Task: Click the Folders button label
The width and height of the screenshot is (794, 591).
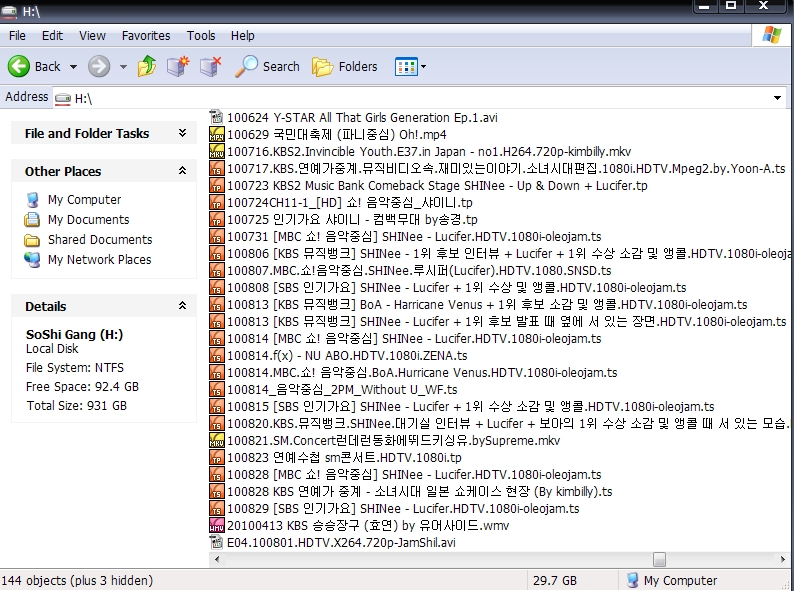Action: (x=358, y=66)
